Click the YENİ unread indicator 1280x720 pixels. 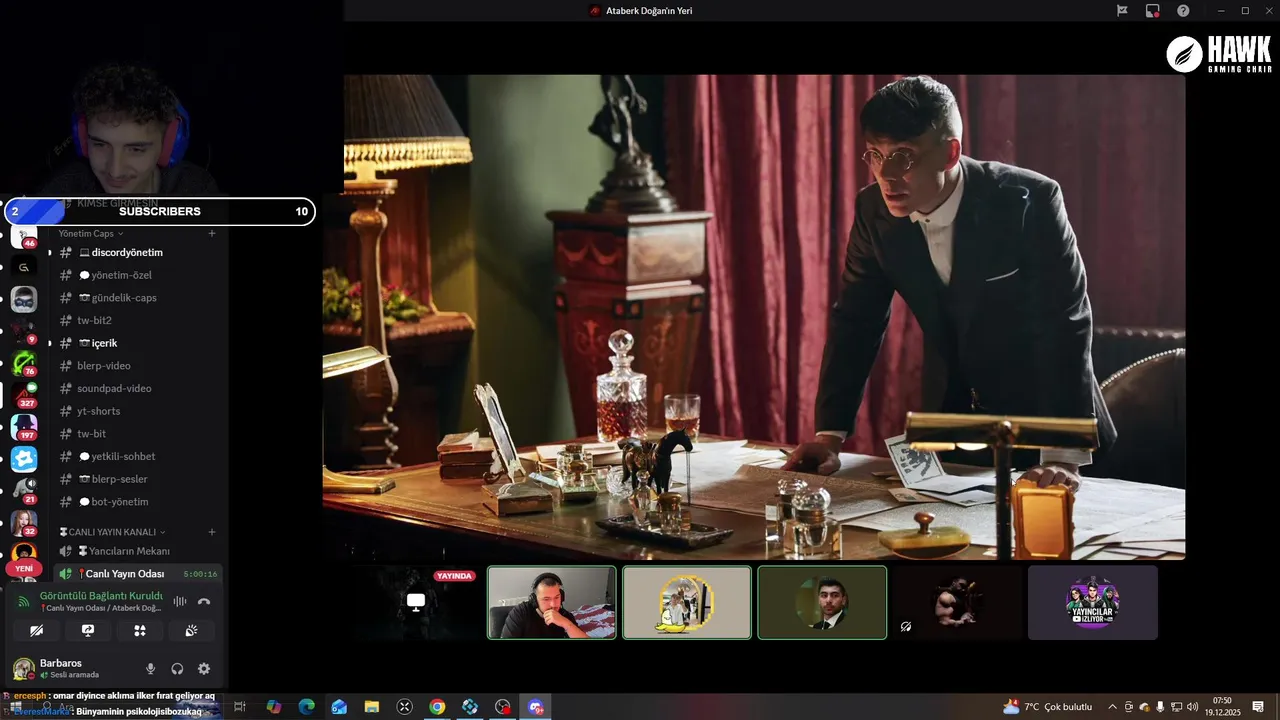tap(24, 568)
